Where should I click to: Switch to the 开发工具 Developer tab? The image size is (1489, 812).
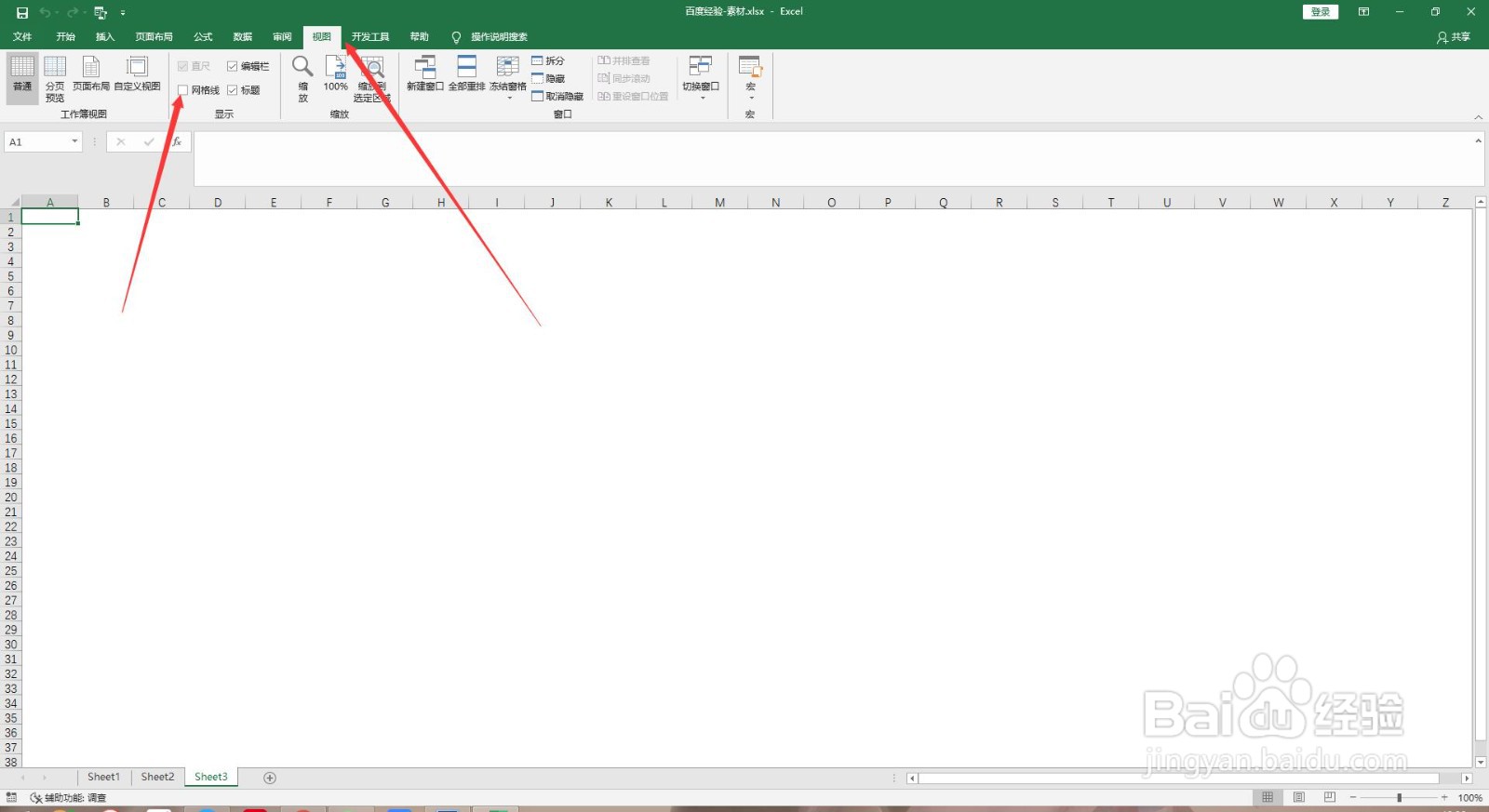370,37
